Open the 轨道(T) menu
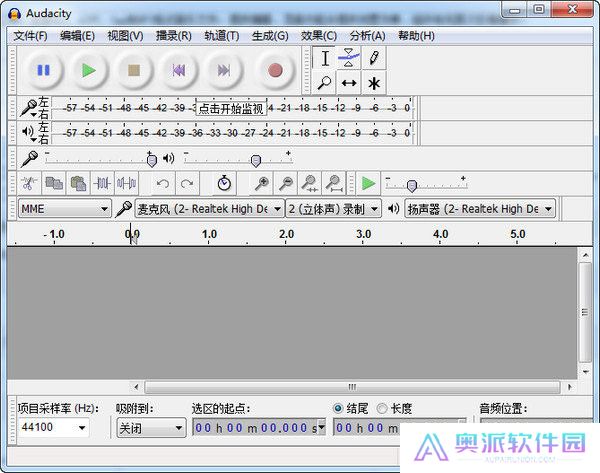 coord(222,36)
